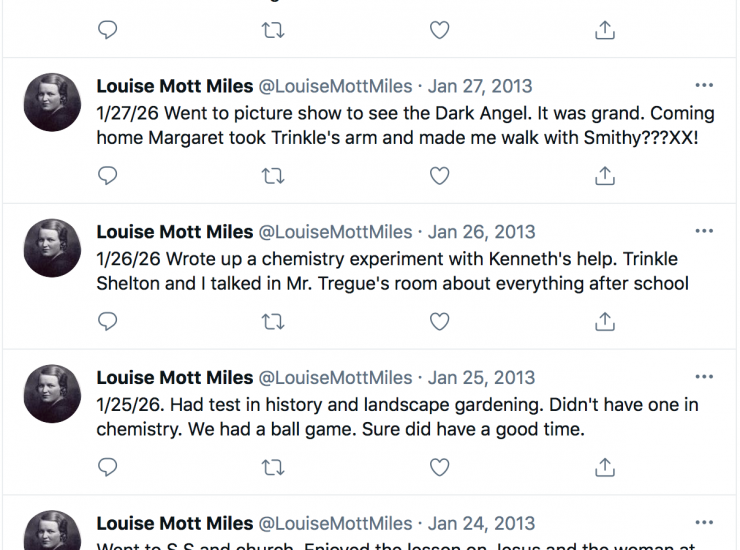Screen dimensions: 740x550
Task: Retweet the history test tweet
Action: pyautogui.click(x=272, y=467)
